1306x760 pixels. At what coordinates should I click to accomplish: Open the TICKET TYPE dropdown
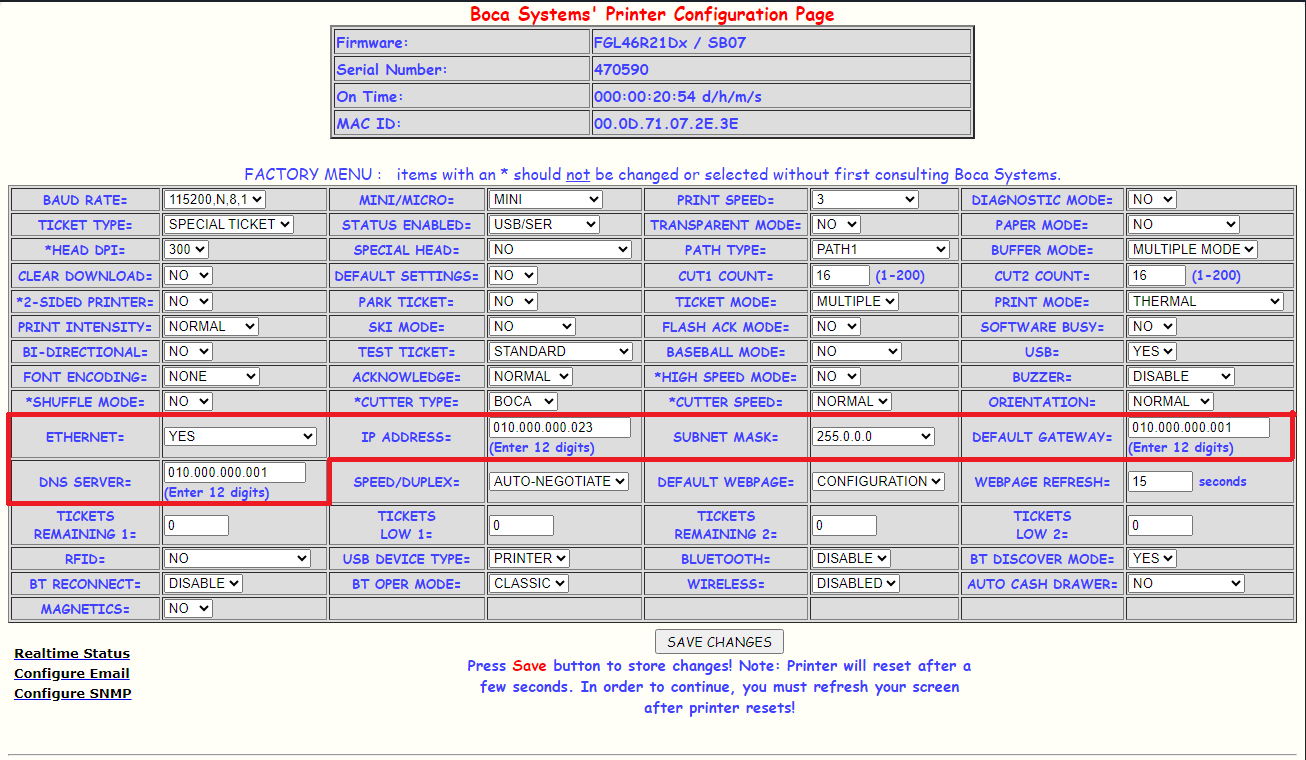coord(229,225)
